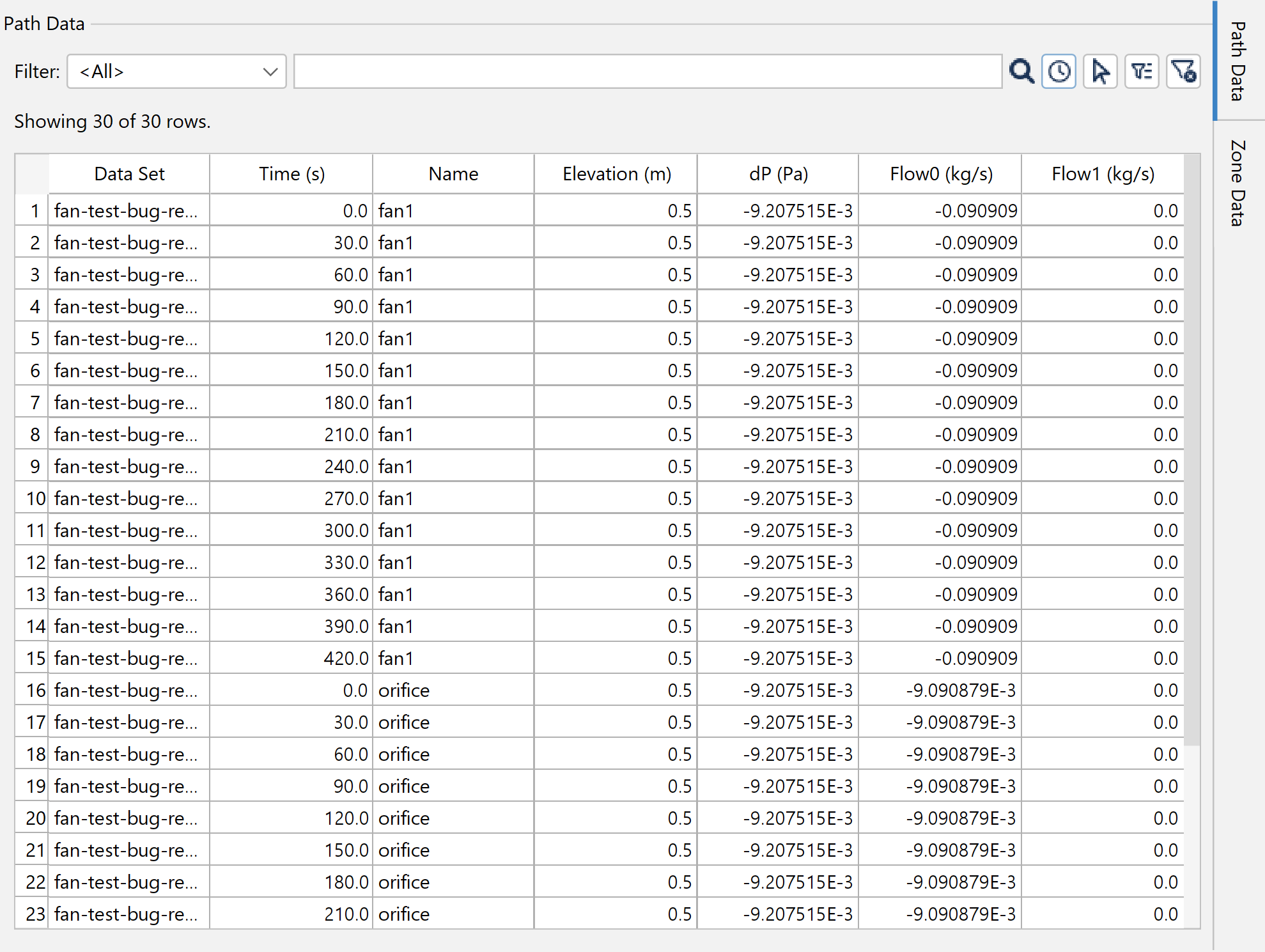
Task: Click Data Set cell in row 7
Action: click(129, 402)
